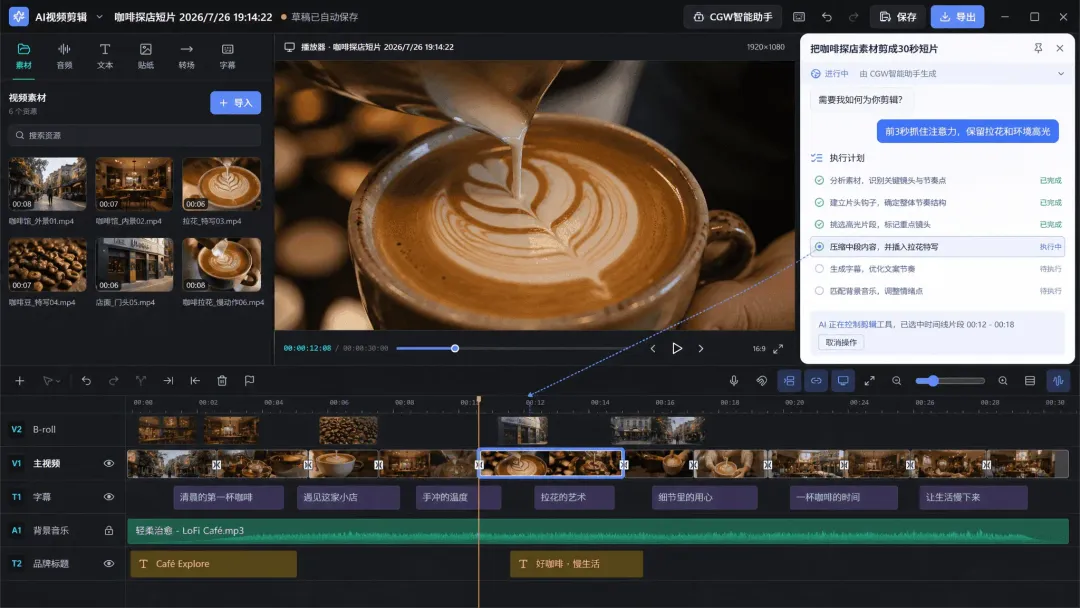Select the LoFi Café.mp3 audio clip
The height and width of the screenshot is (608, 1080).
(x=598, y=531)
